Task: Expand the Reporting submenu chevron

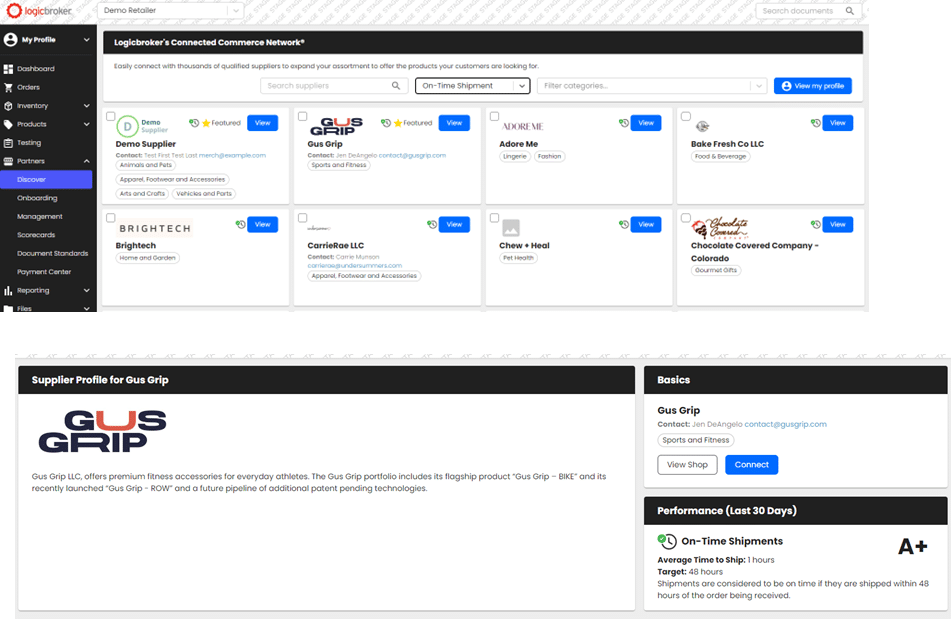Action: click(x=87, y=291)
